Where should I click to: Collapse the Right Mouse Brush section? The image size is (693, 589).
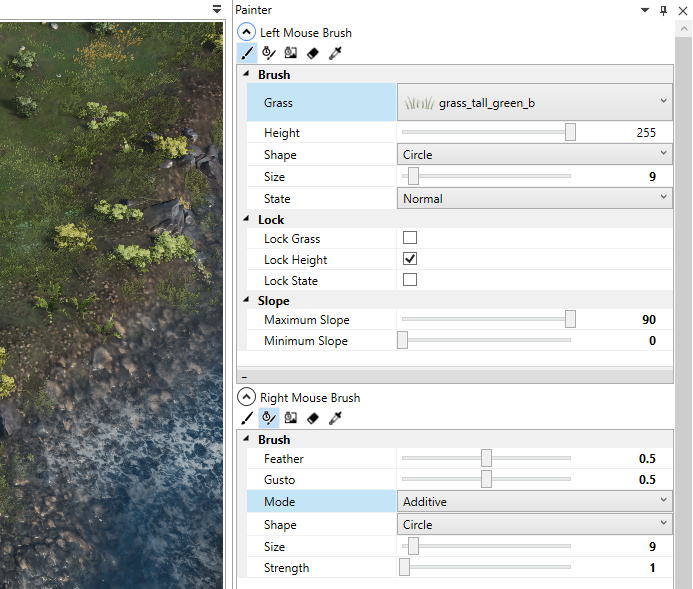pyautogui.click(x=246, y=397)
